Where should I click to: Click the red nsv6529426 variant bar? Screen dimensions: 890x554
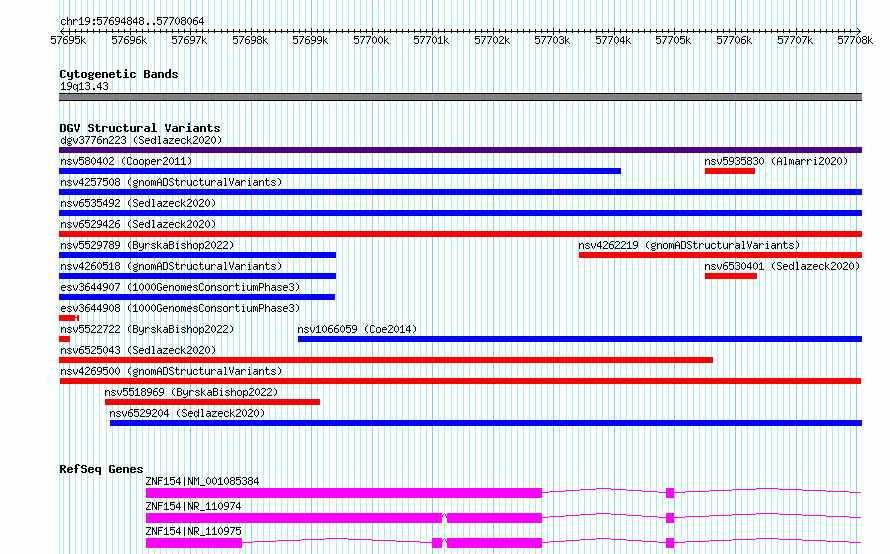click(460, 234)
